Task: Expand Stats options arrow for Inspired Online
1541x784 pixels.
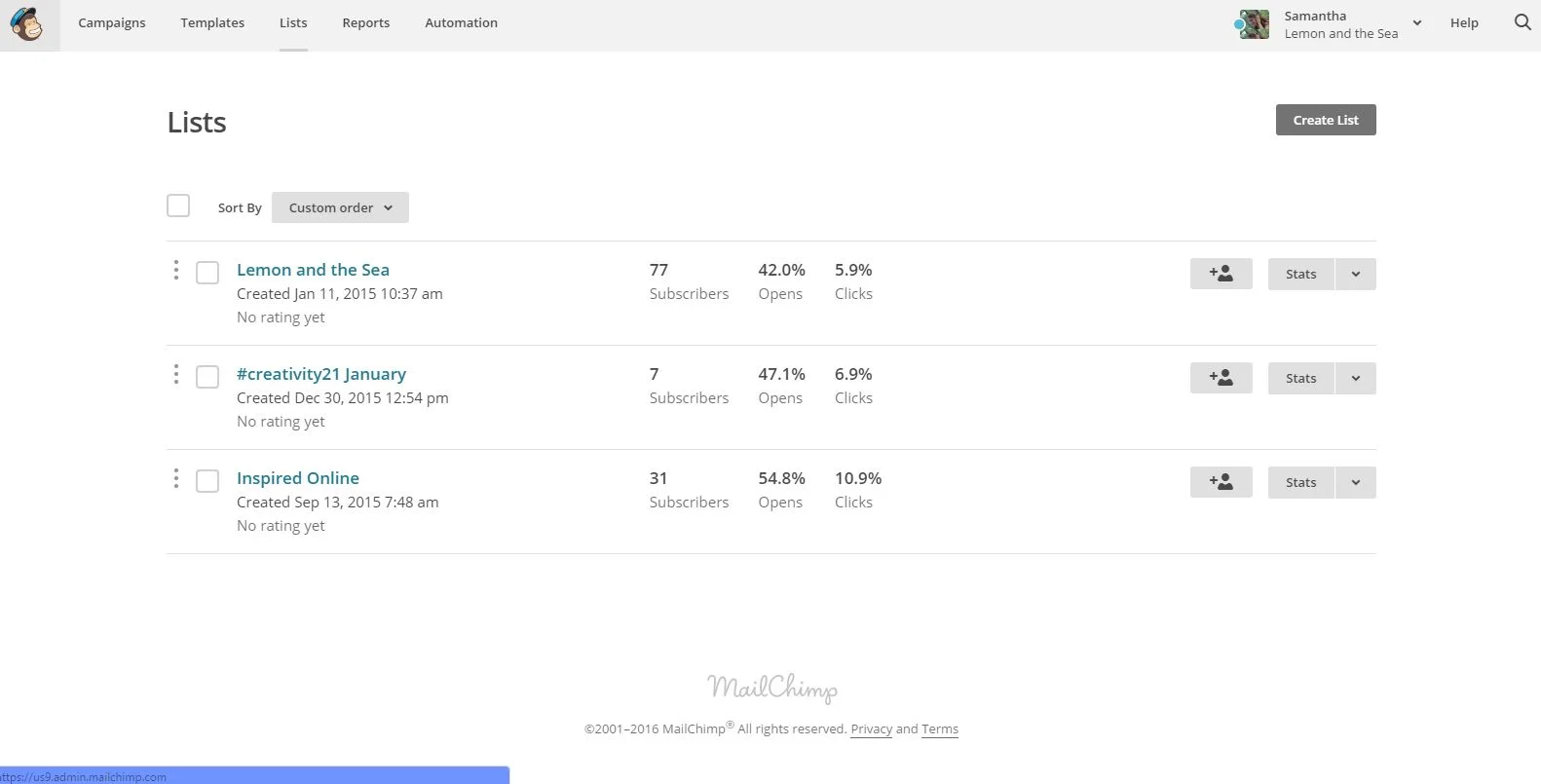Action: 1355,482
